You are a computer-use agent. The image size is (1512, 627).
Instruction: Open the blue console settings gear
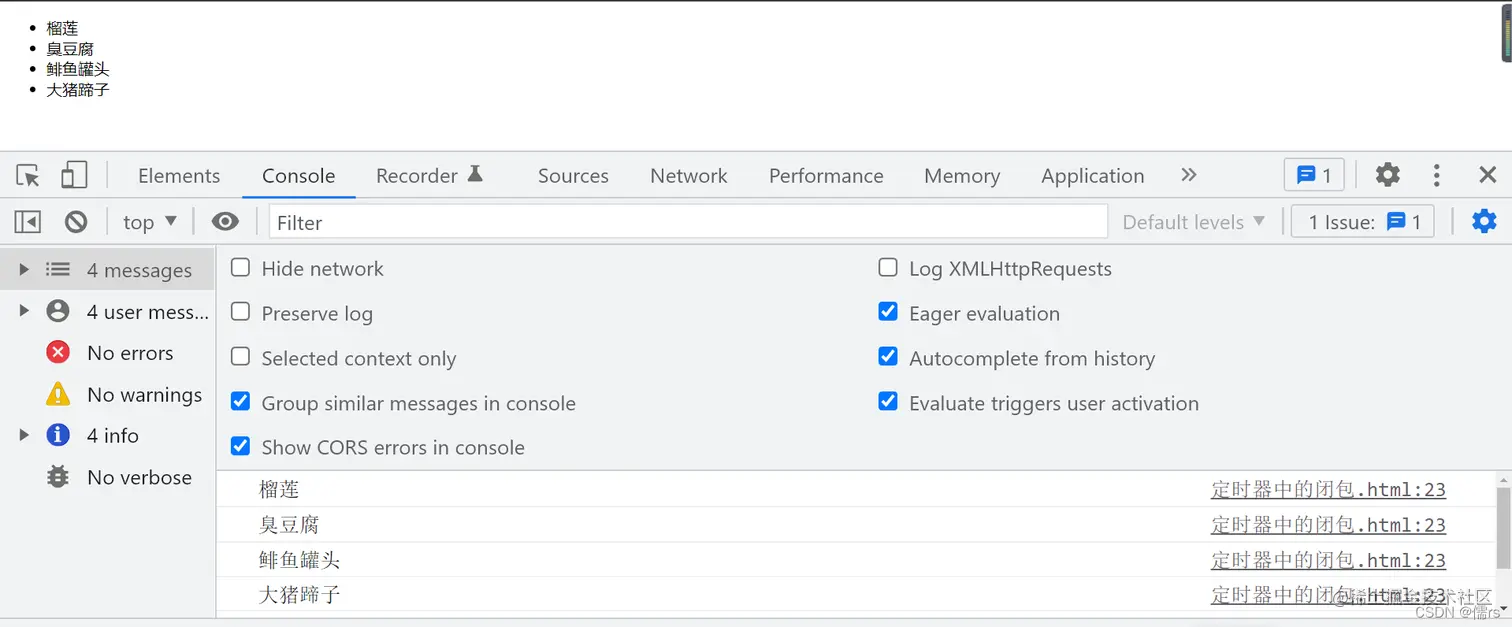[1484, 222]
